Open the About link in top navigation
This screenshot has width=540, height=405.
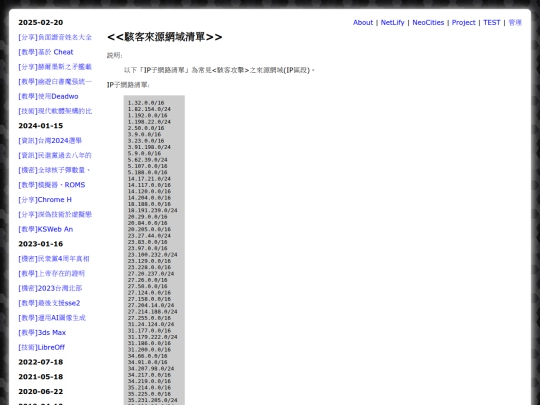tap(363, 22)
